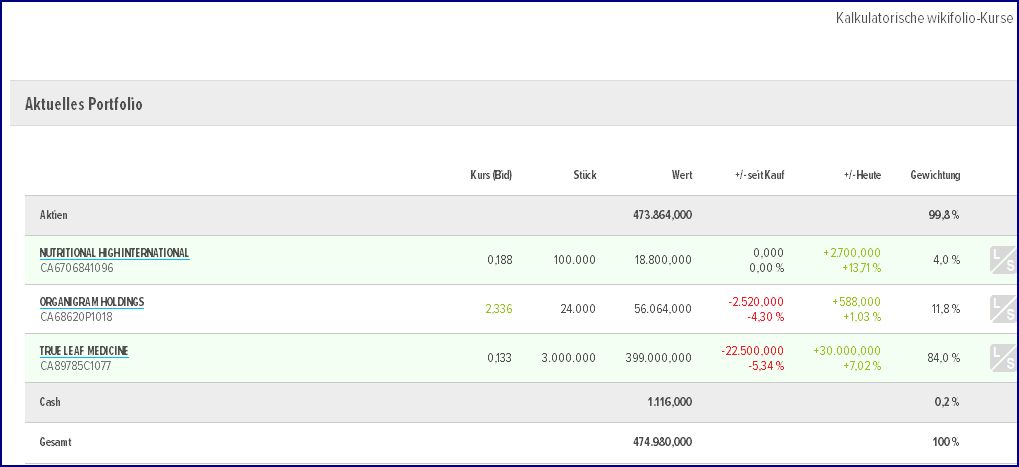Open the TRUE LEAF MEDICINE stock link
This screenshot has width=1019, height=467.
84,351
